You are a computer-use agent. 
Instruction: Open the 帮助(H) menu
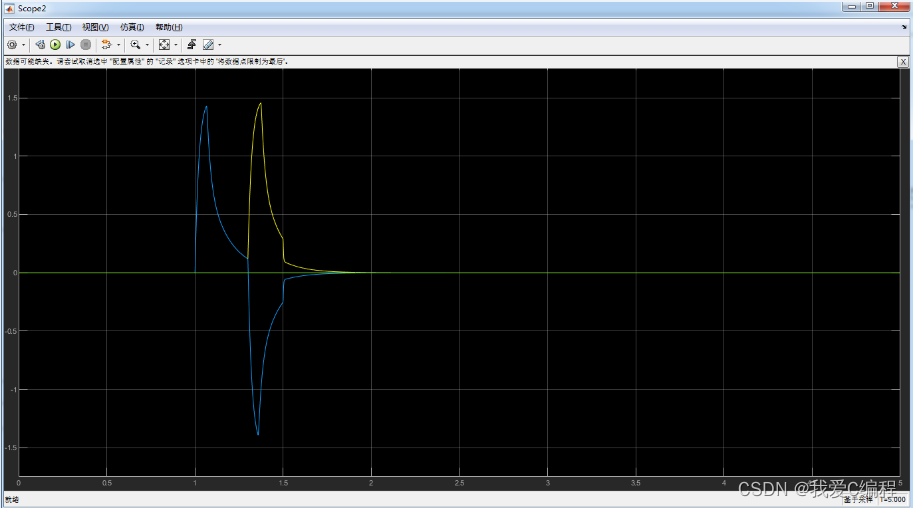click(169, 27)
